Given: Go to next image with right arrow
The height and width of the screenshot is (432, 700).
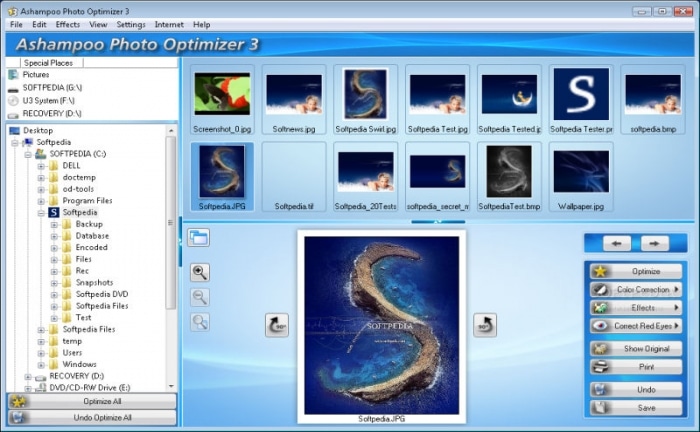Looking at the screenshot, I should (x=654, y=244).
